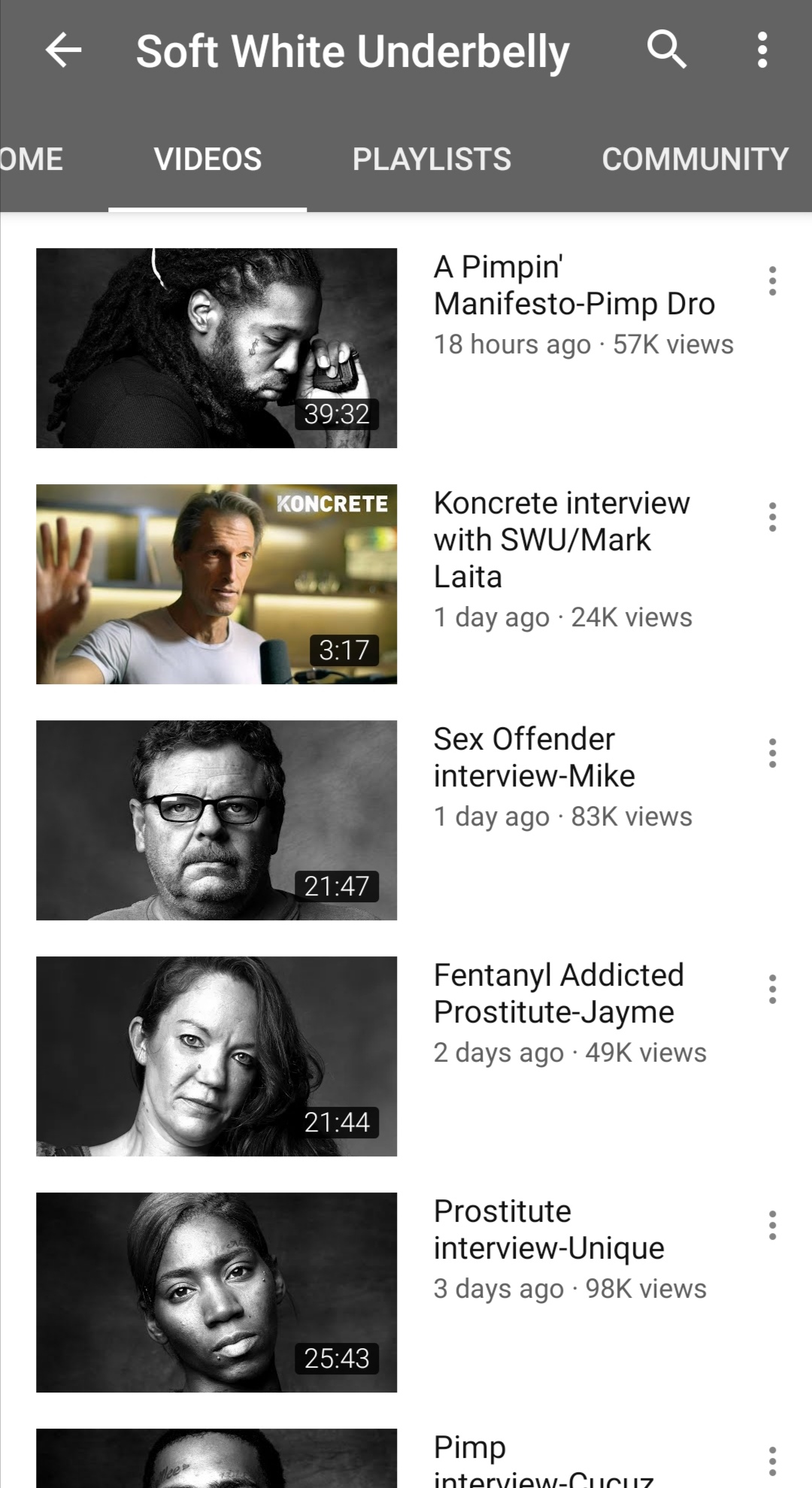Open options for A Pimpin' Manifesto video
The width and height of the screenshot is (812, 1488).
[772, 280]
